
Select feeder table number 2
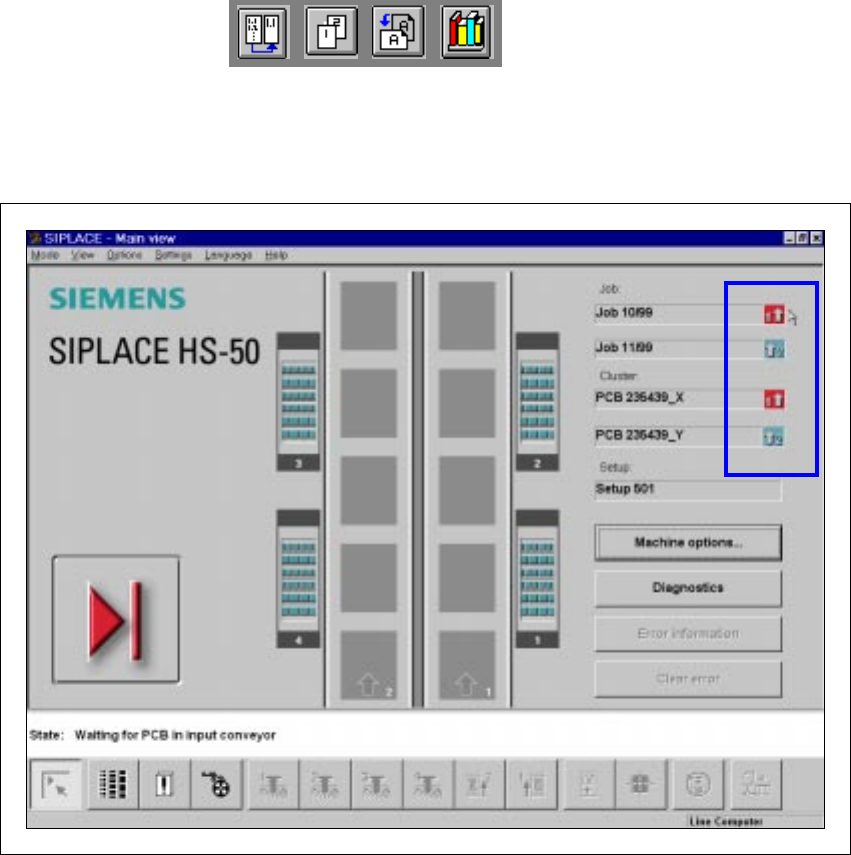(538, 401)
